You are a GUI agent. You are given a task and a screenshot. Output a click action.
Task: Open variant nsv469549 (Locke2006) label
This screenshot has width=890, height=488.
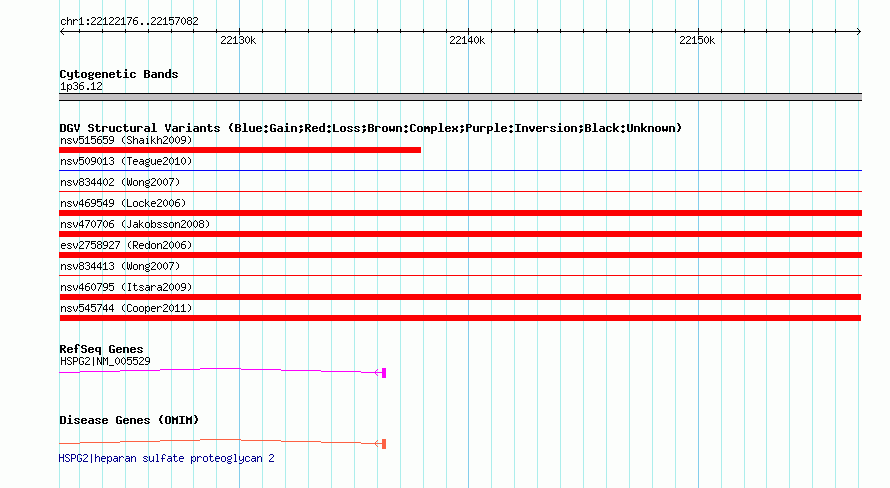pos(123,203)
